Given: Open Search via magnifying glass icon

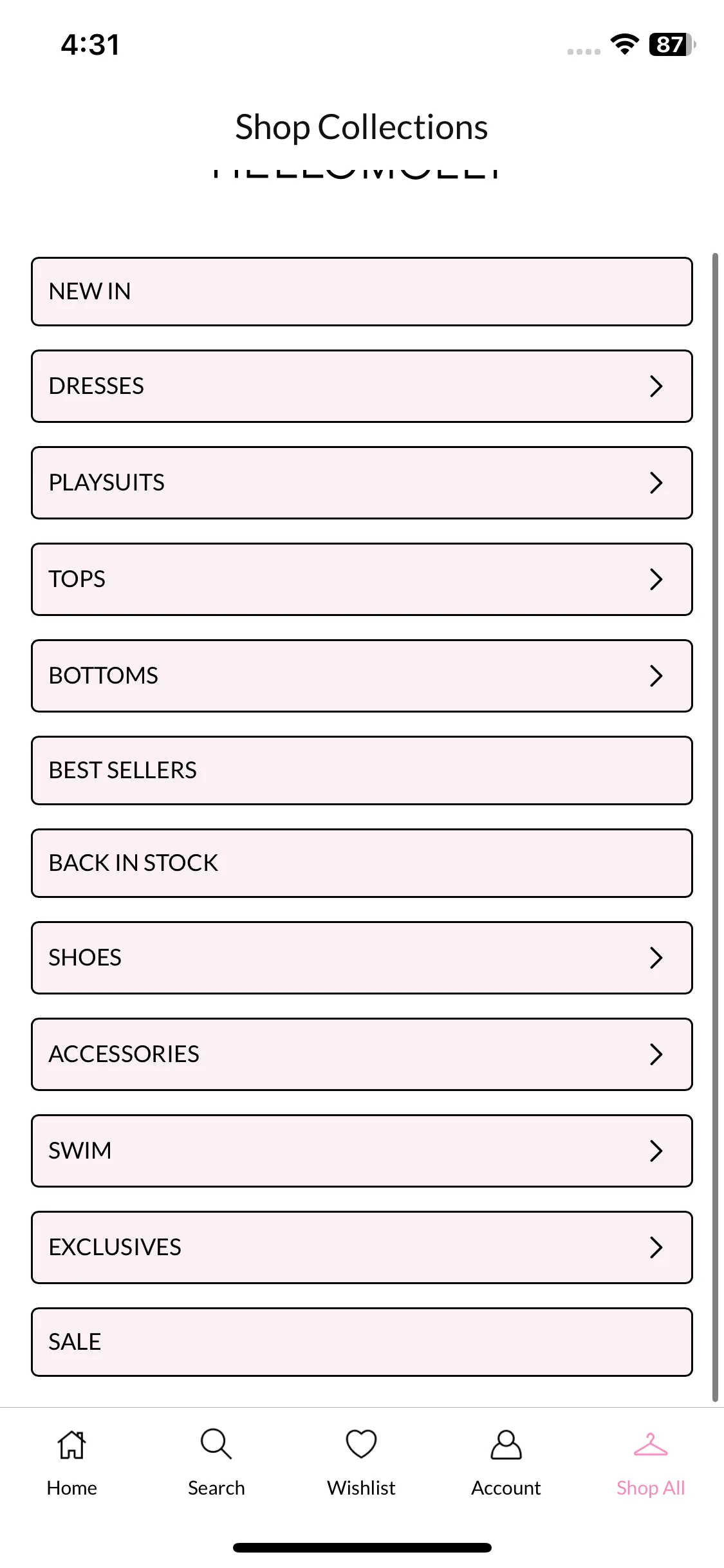Looking at the screenshot, I should click(x=216, y=1444).
